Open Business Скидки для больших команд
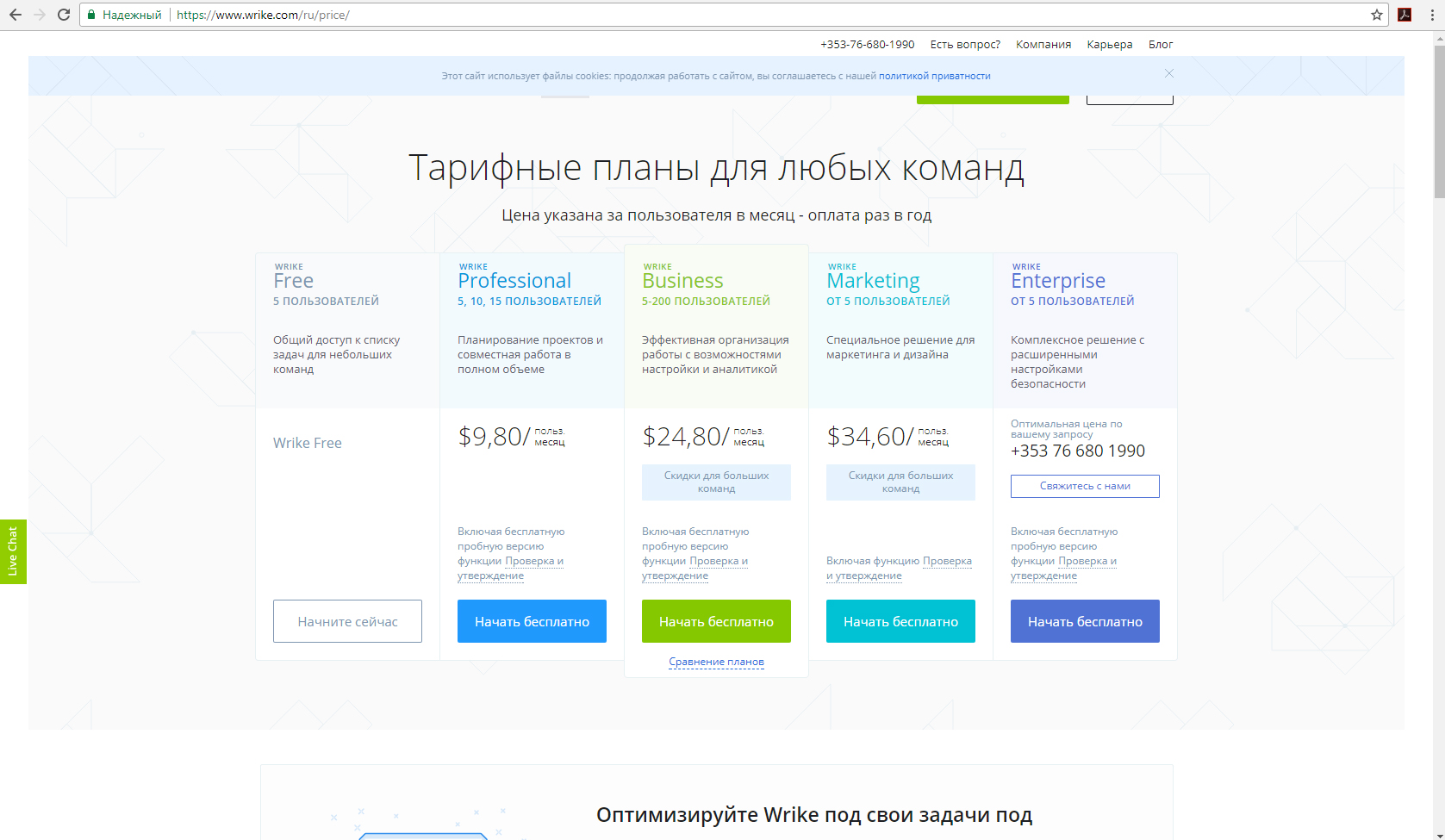The image size is (1445, 840). (716, 482)
